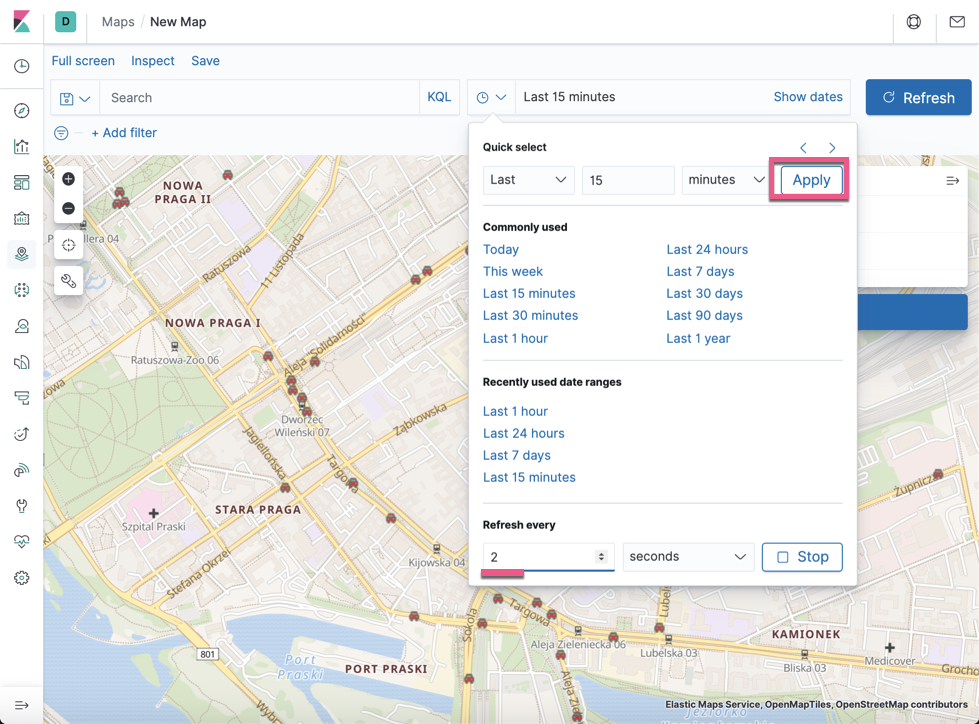Open Machine Learning icon in sidebar
Viewport: 979px width, 724px height.
[21, 290]
